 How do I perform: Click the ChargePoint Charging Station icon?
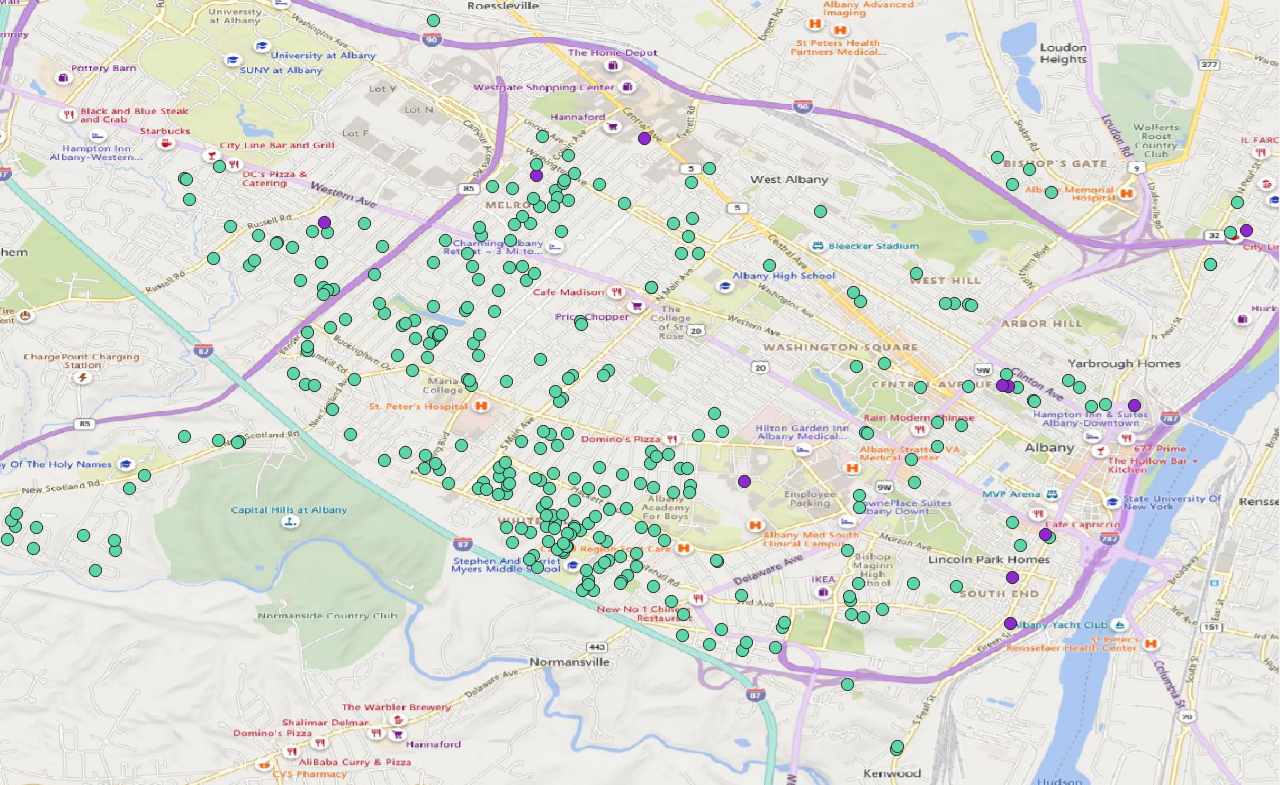coord(83,377)
